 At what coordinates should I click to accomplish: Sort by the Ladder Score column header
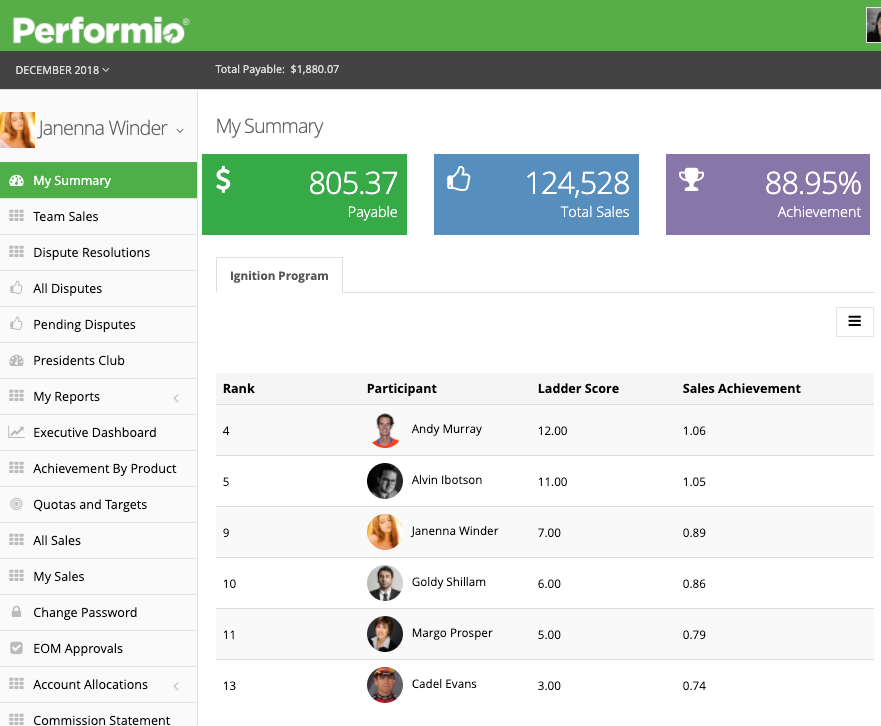point(578,388)
